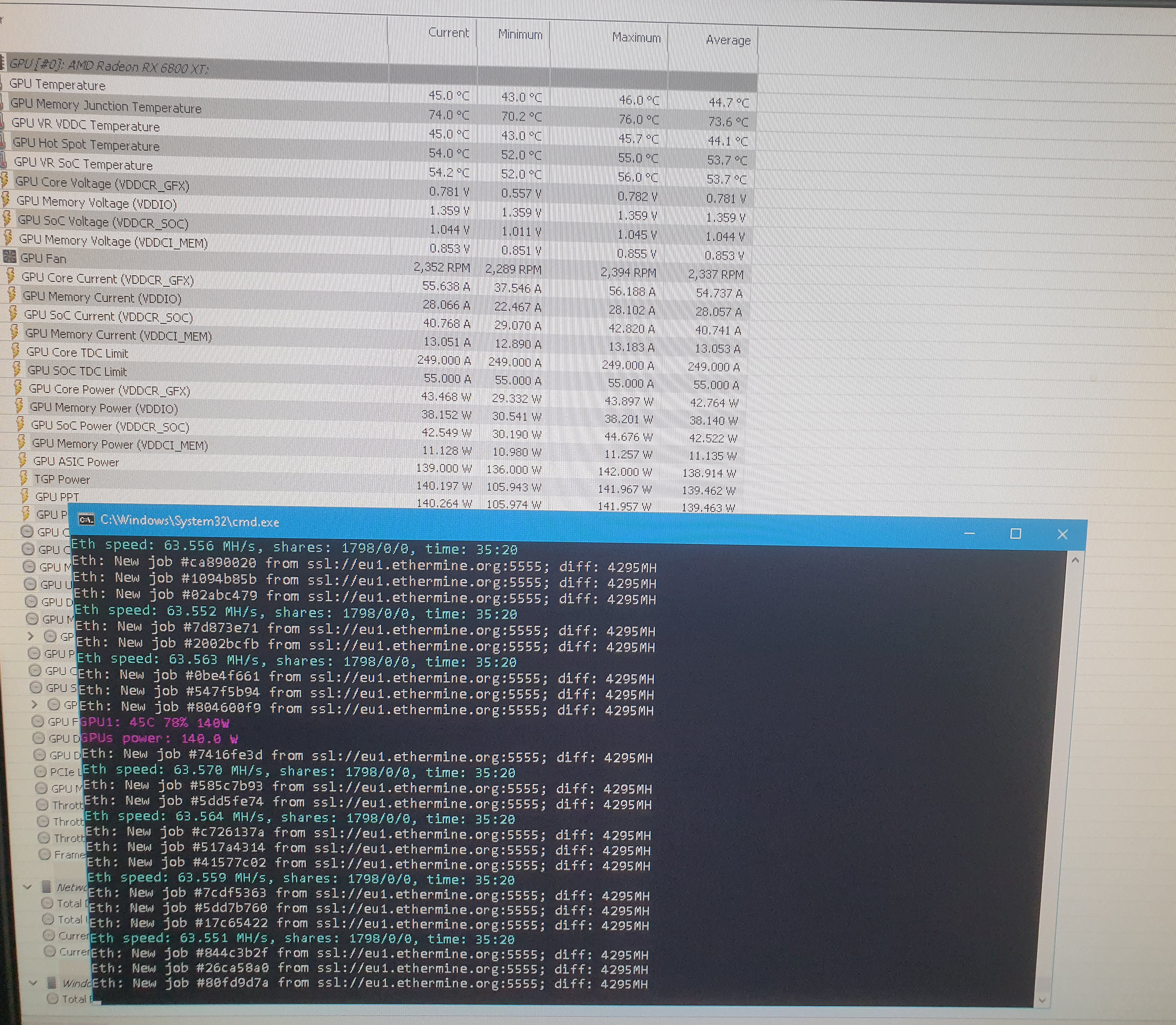Click lightning icon beside GPU Core TDC Limit
This screenshot has height=1025, width=1176.
[16, 350]
